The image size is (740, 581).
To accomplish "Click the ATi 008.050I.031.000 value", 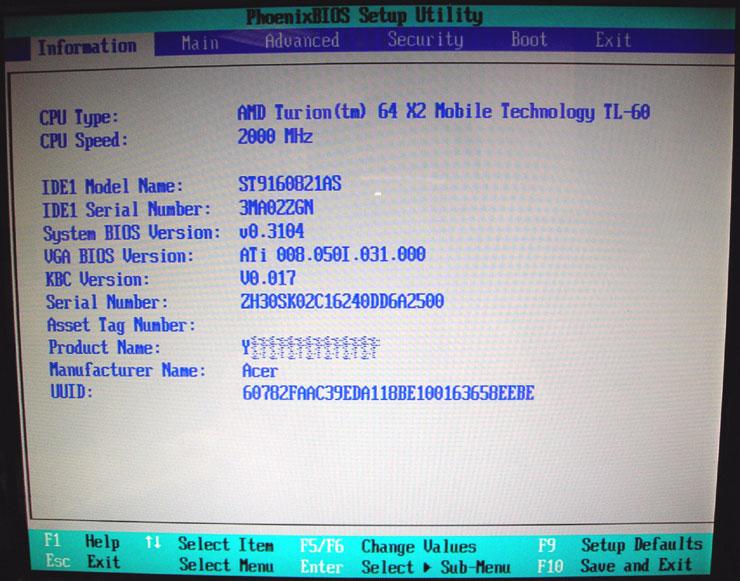I will coord(333,255).
